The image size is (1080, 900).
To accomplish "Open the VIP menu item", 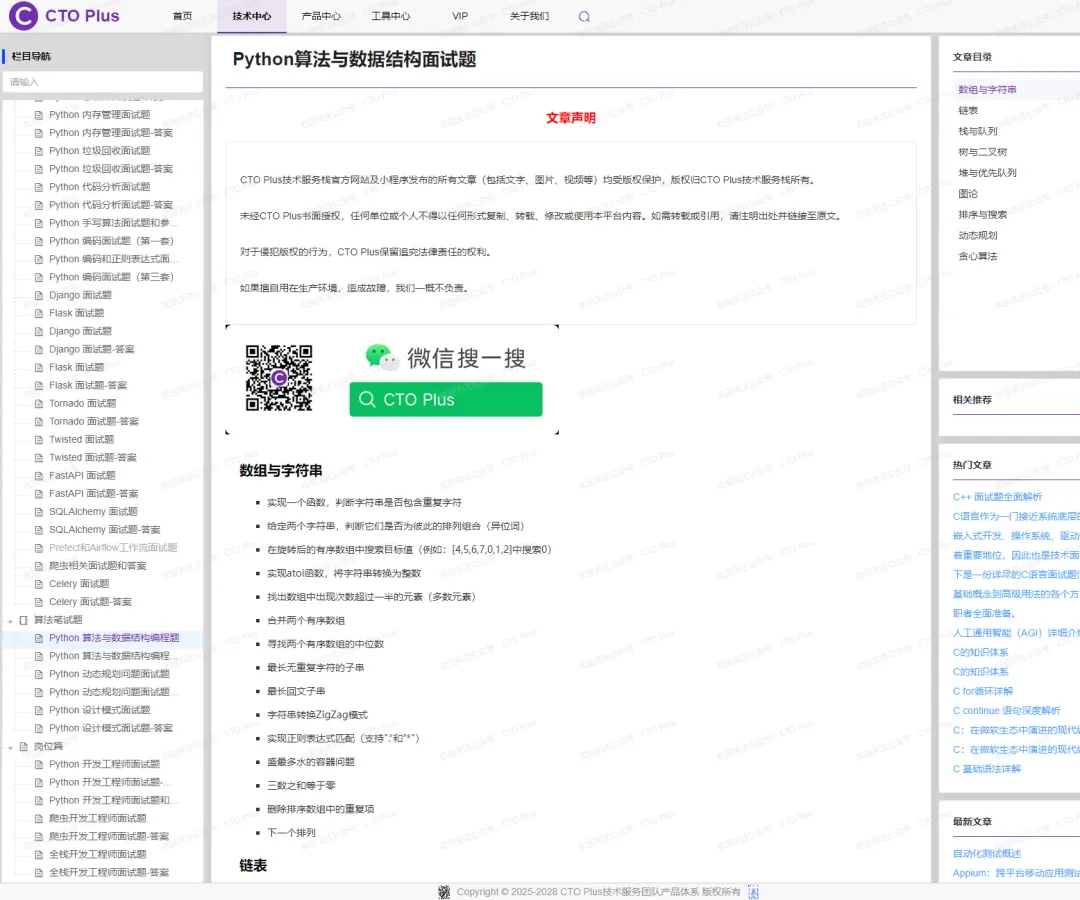I will [x=460, y=16].
